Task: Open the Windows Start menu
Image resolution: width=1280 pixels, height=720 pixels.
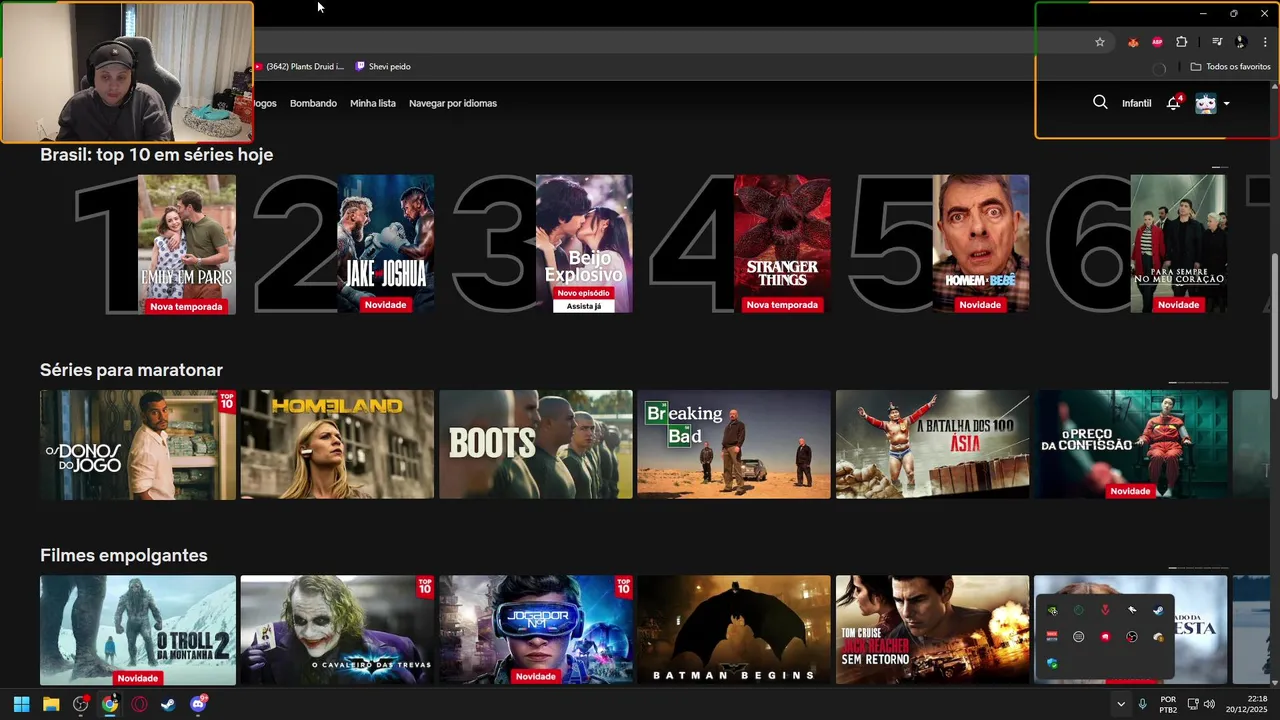Action: [x=21, y=704]
